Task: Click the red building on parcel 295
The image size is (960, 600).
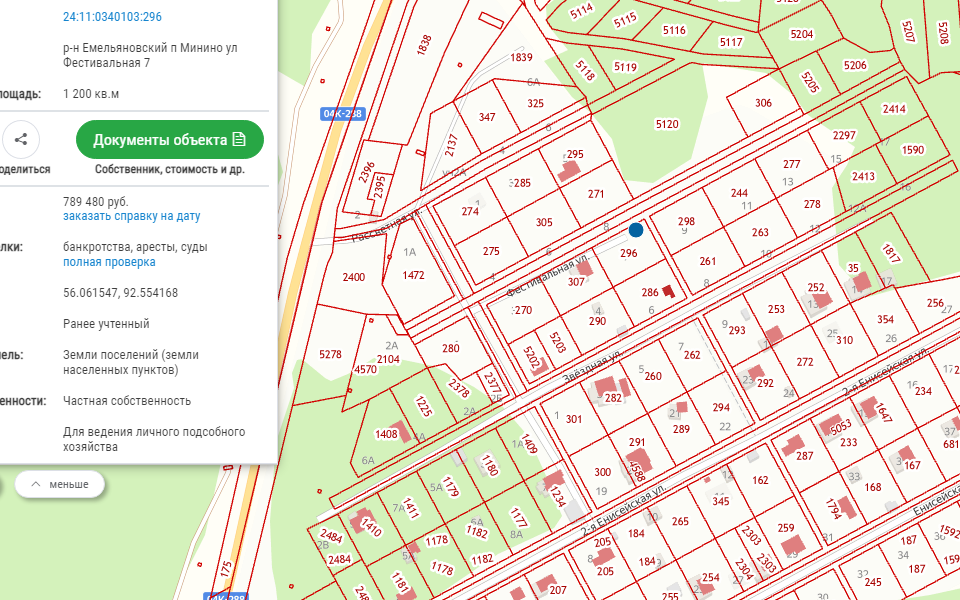Action: pos(568,170)
